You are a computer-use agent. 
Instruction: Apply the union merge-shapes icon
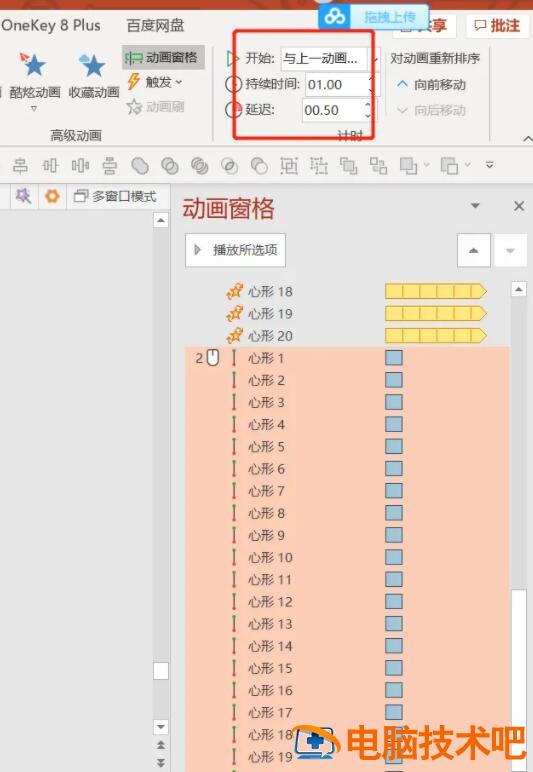[x=140, y=165]
